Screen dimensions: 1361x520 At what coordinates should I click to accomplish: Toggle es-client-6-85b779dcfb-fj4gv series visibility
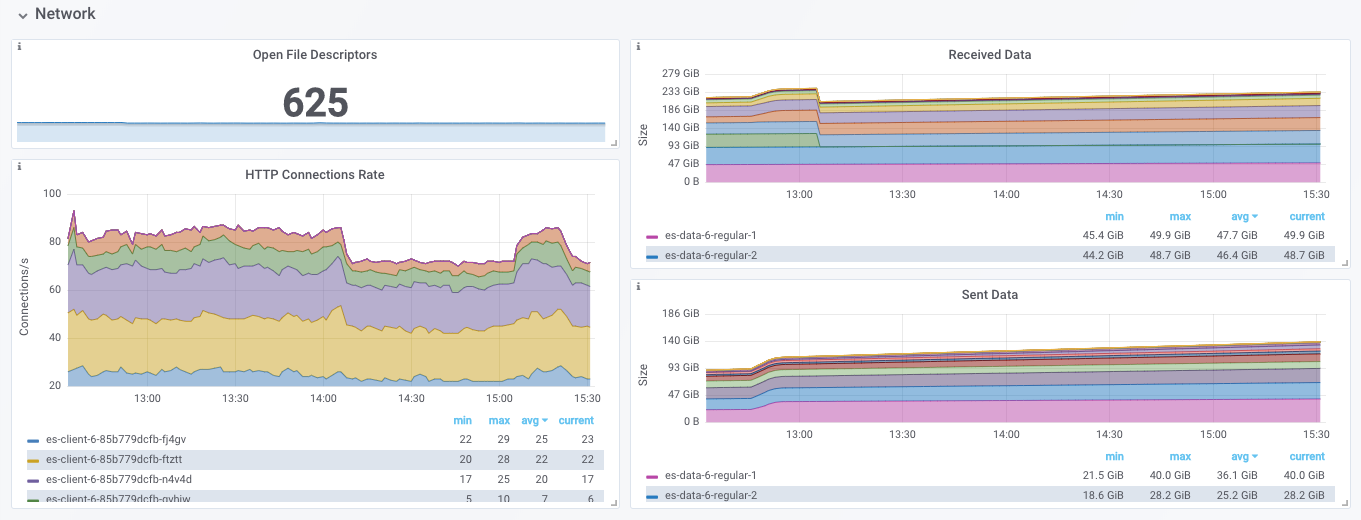tap(116, 439)
